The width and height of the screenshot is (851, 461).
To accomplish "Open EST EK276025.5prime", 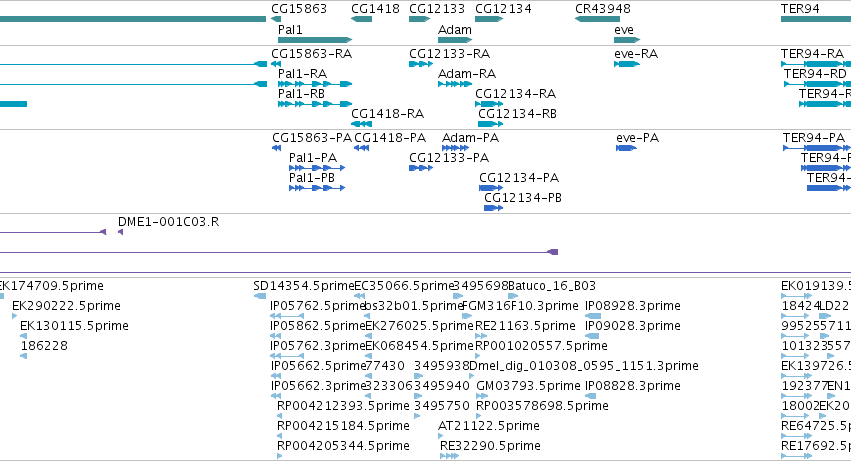I will [x=420, y=326].
